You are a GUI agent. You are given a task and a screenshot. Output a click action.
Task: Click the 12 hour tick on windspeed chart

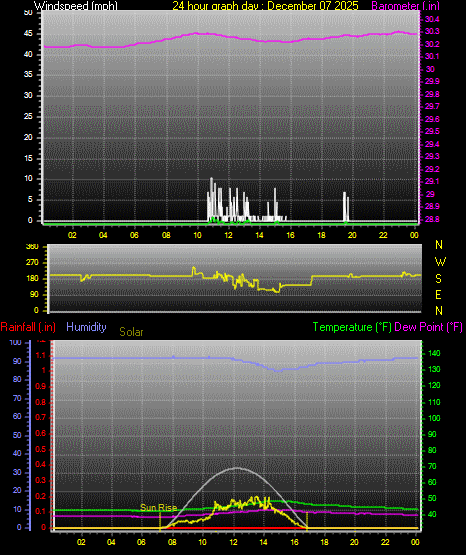click(x=228, y=235)
